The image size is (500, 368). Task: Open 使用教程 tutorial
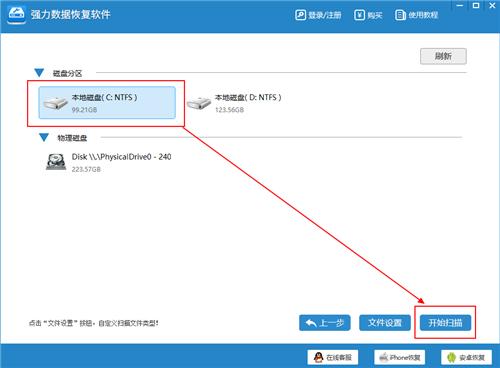coord(416,15)
